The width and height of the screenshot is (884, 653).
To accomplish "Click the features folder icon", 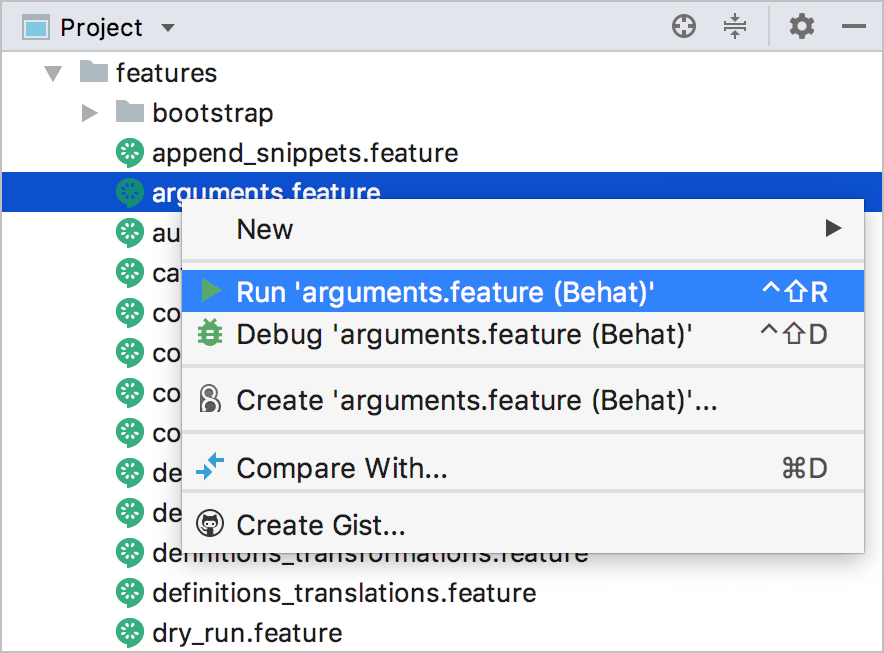I will [94, 72].
